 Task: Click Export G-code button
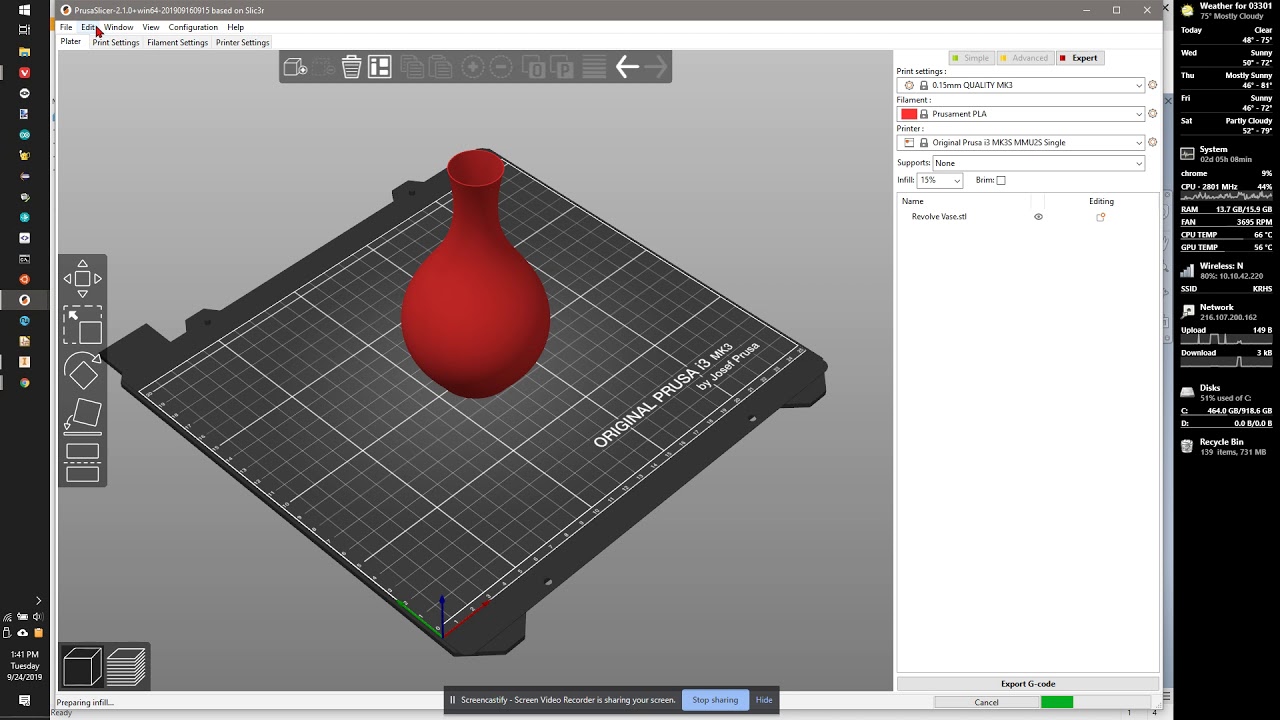coord(1028,684)
